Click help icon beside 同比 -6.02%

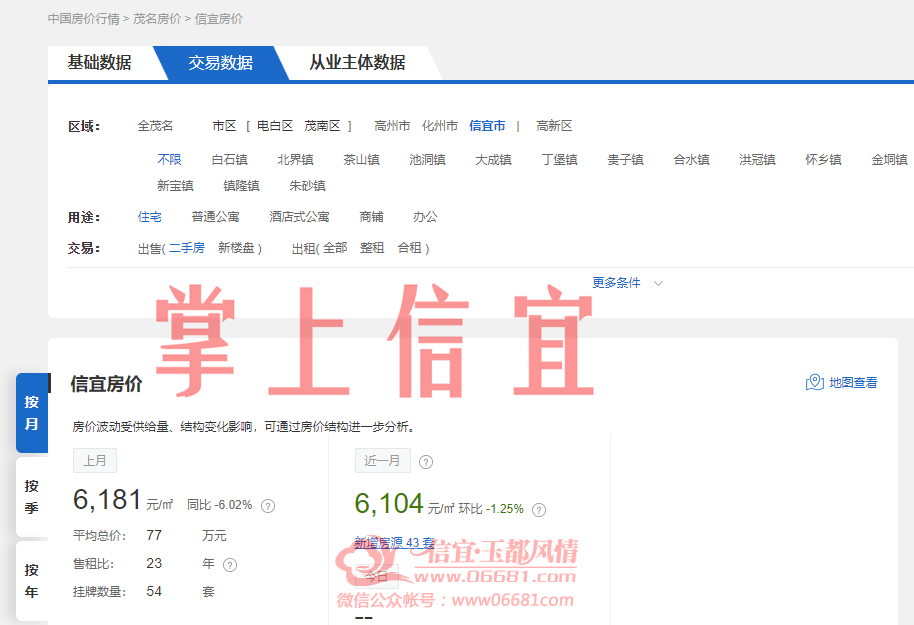268,505
